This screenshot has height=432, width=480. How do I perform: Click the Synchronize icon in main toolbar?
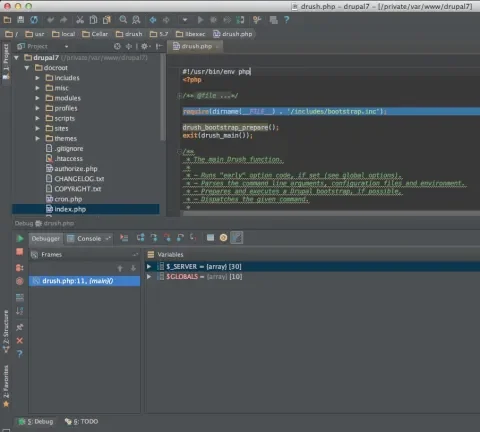click(34, 20)
